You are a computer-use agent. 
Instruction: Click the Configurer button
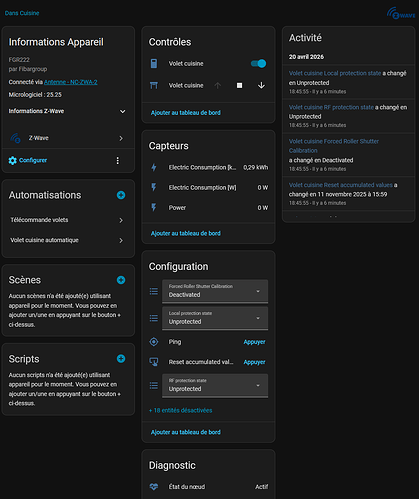[x=28, y=160]
